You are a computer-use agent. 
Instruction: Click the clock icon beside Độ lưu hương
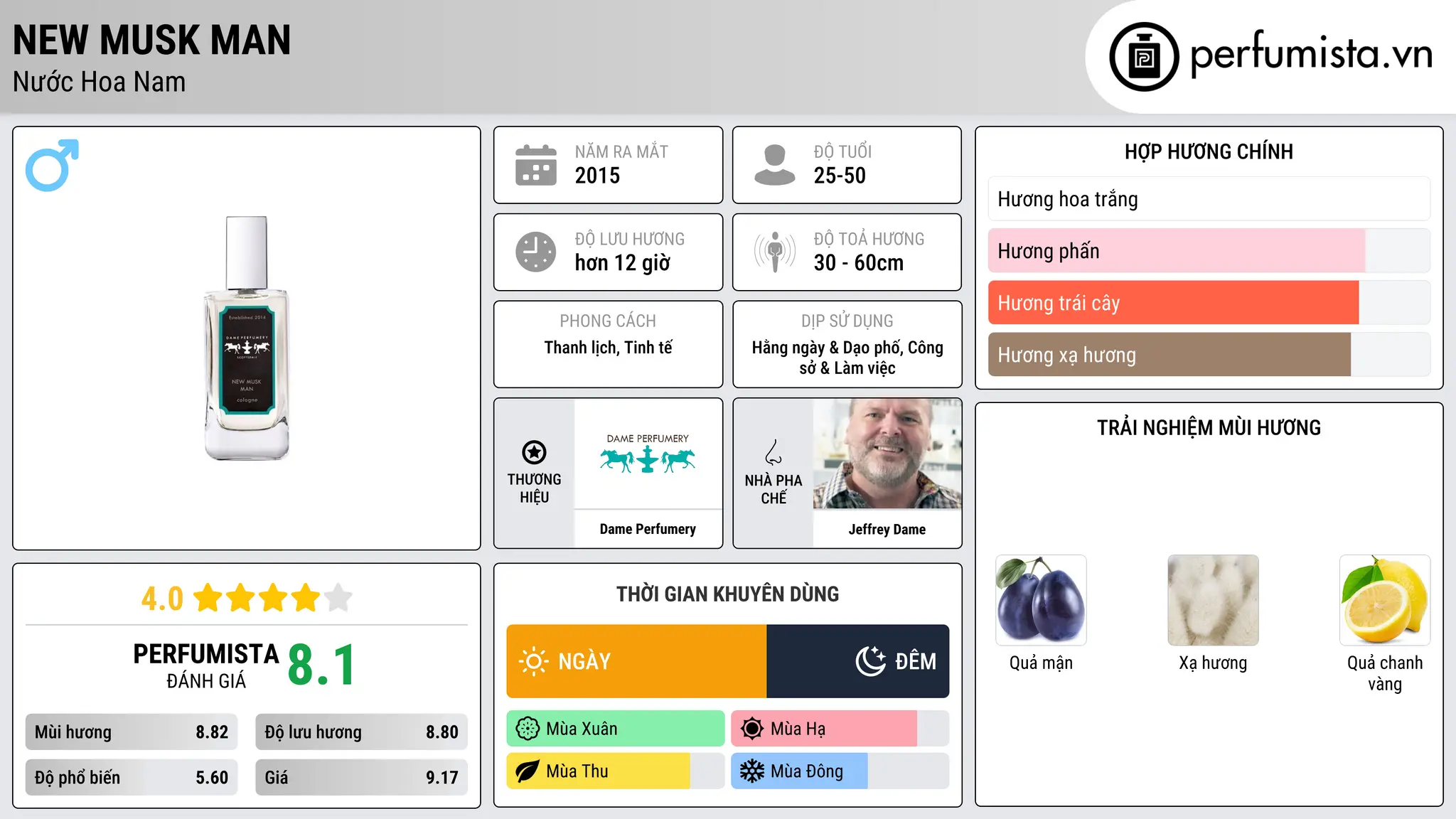click(536, 252)
